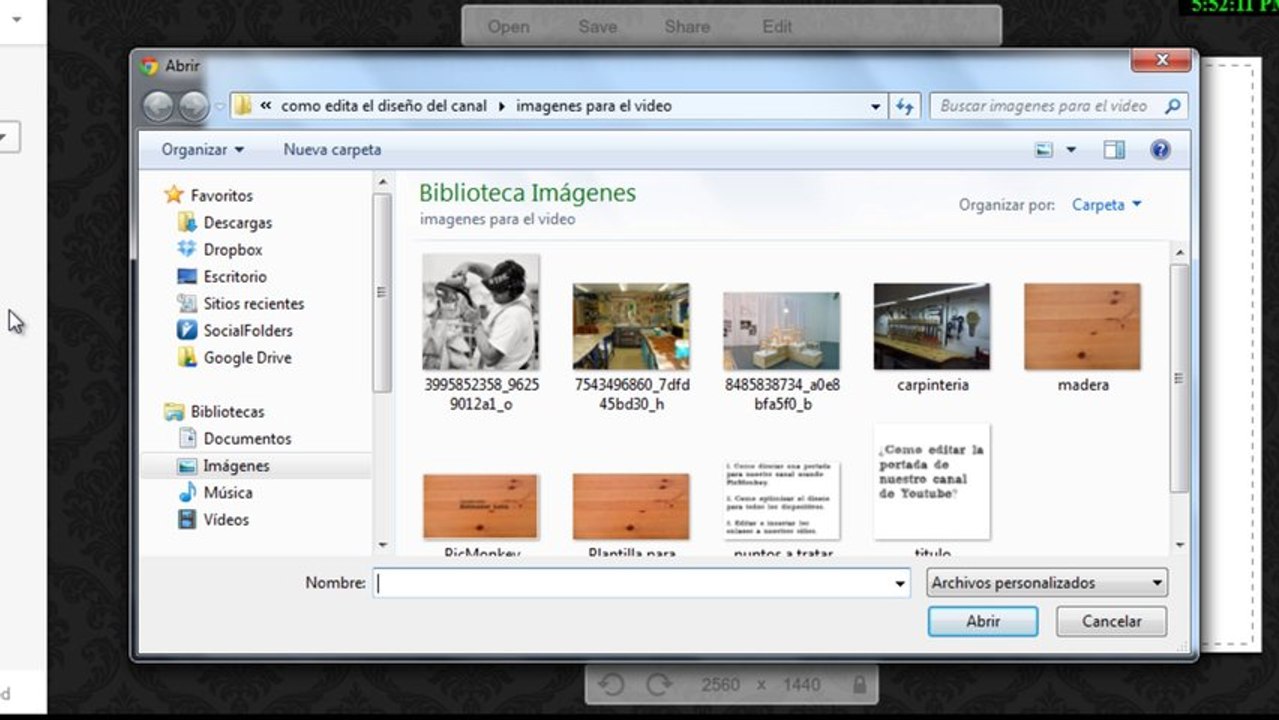Click the 2560 width value below dialog

pyautogui.click(x=721, y=684)
